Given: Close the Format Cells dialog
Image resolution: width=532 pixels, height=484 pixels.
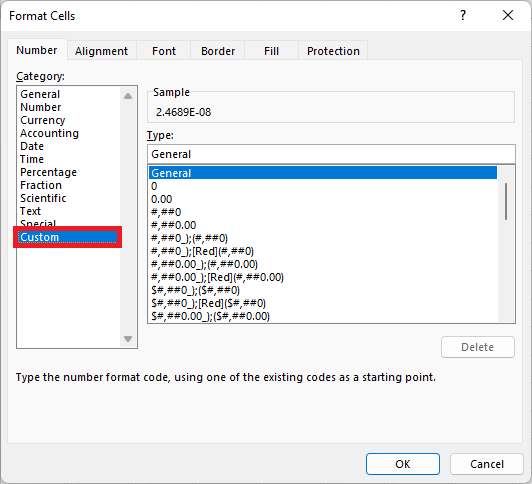Looking at the screenshot, I should point(508,15).
